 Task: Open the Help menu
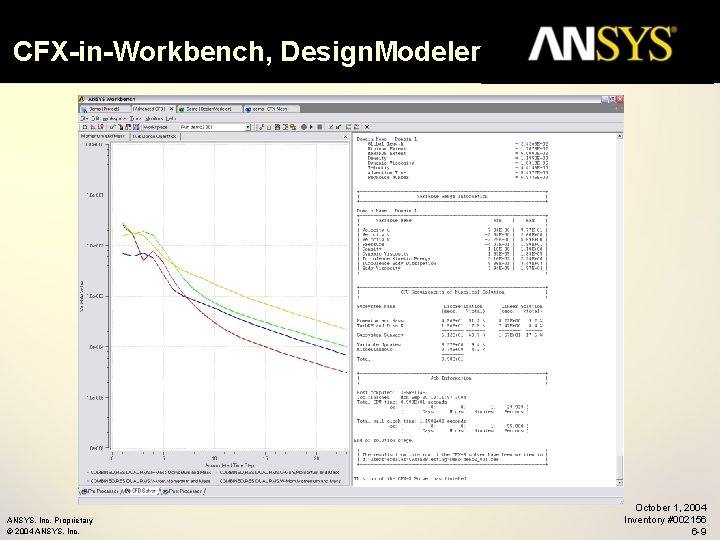170,118
